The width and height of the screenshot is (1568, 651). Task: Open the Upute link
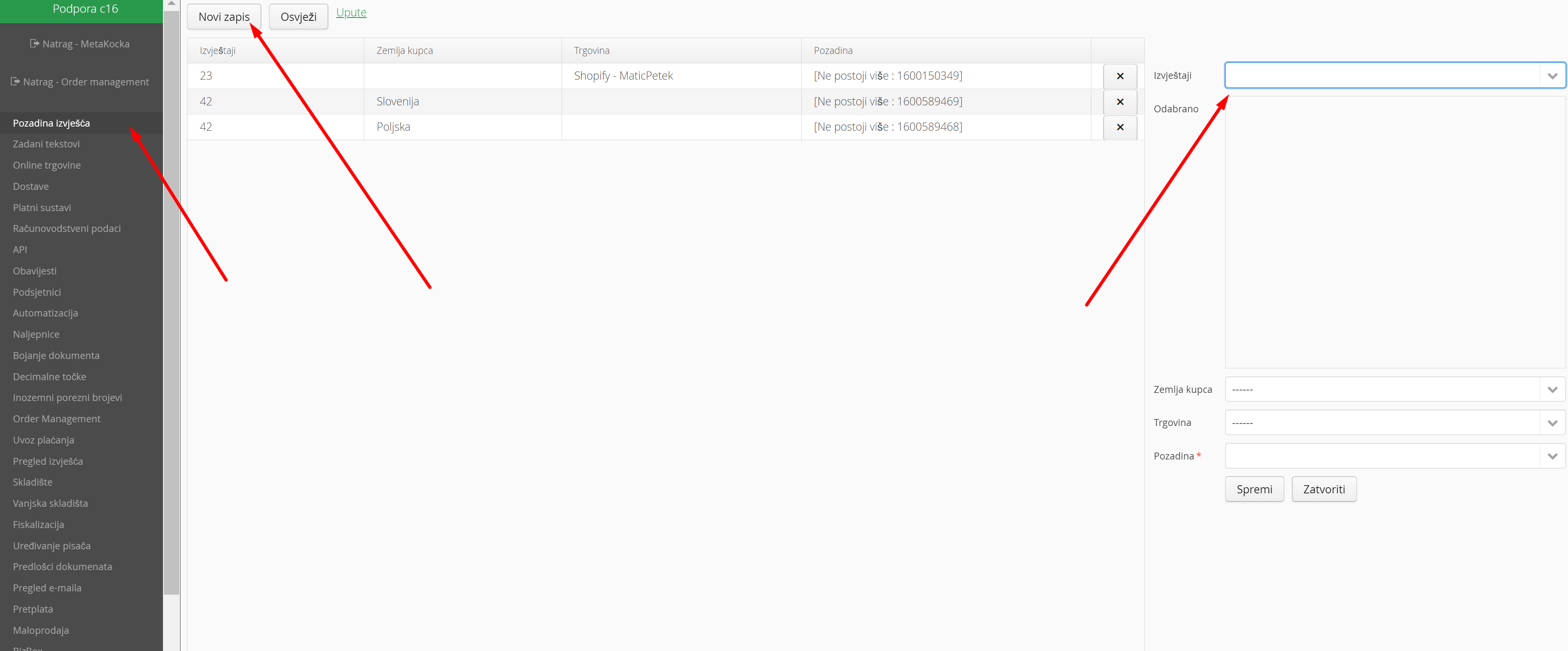click(351, 13)
